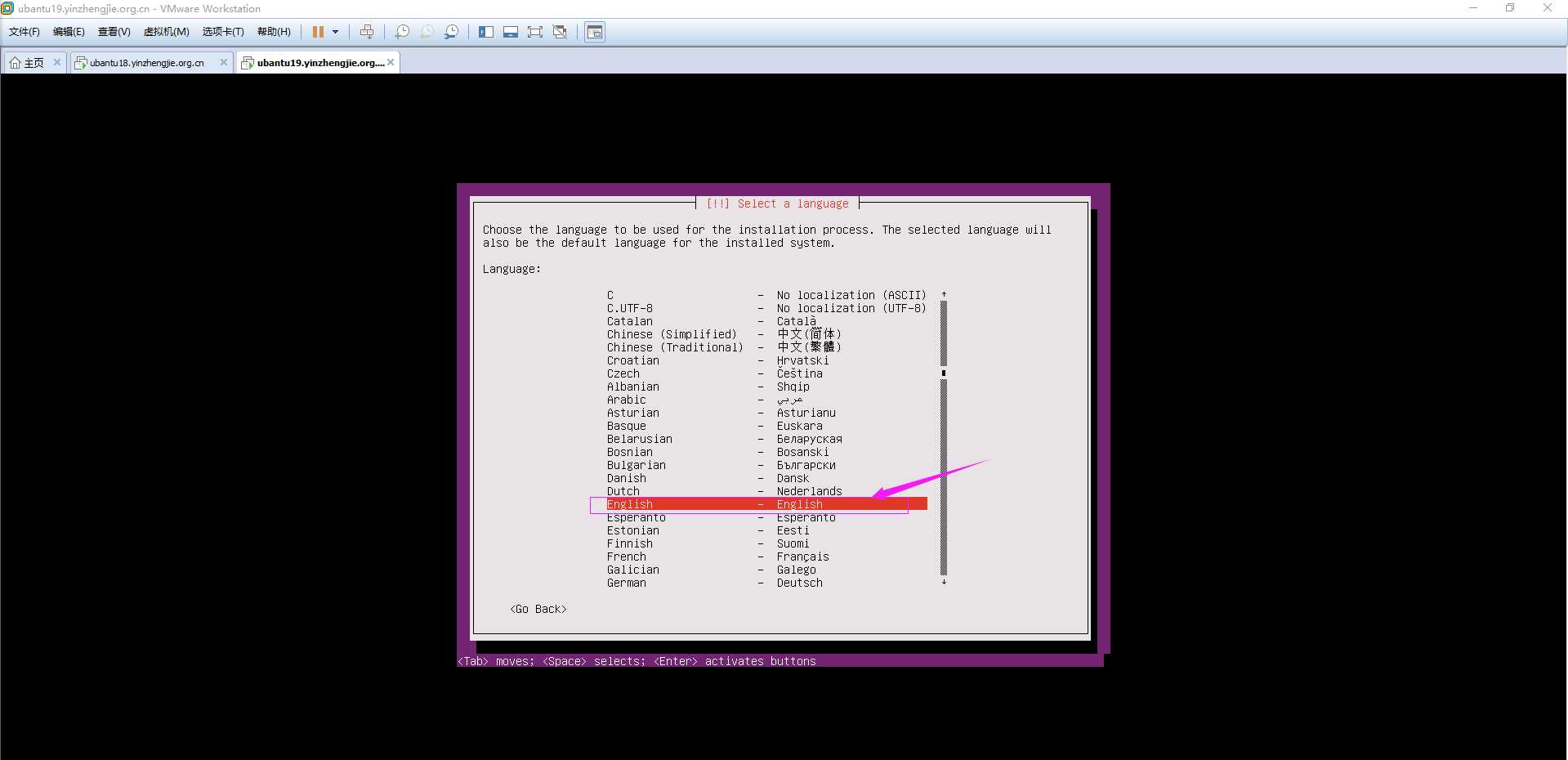This screenshot has width=1568, height=760.
Task: Select Croatian language
Action: pyautogui.click(x=766, y=360)
